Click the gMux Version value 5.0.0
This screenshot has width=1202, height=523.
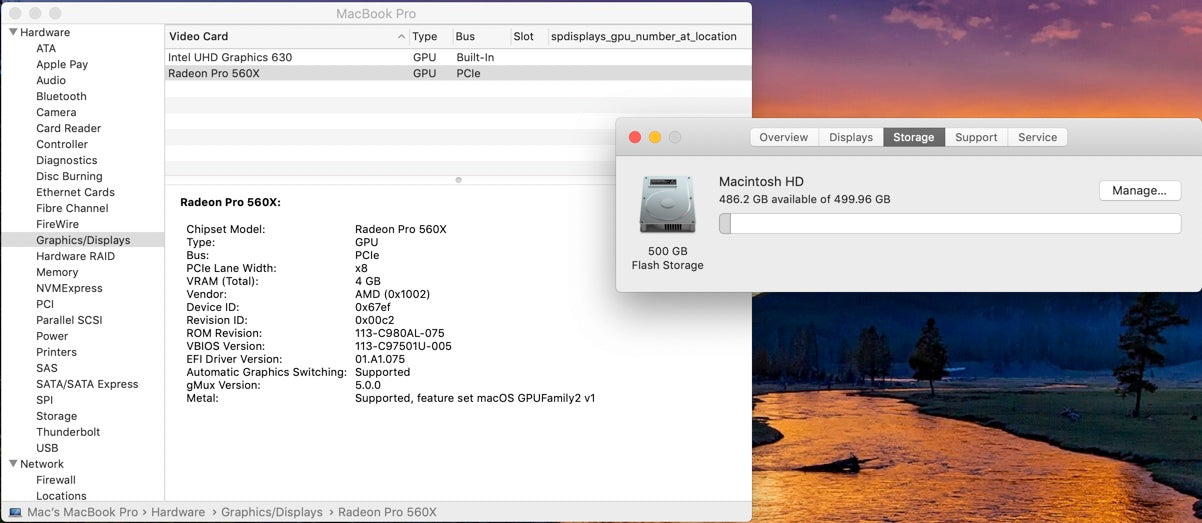coord(370,385)
